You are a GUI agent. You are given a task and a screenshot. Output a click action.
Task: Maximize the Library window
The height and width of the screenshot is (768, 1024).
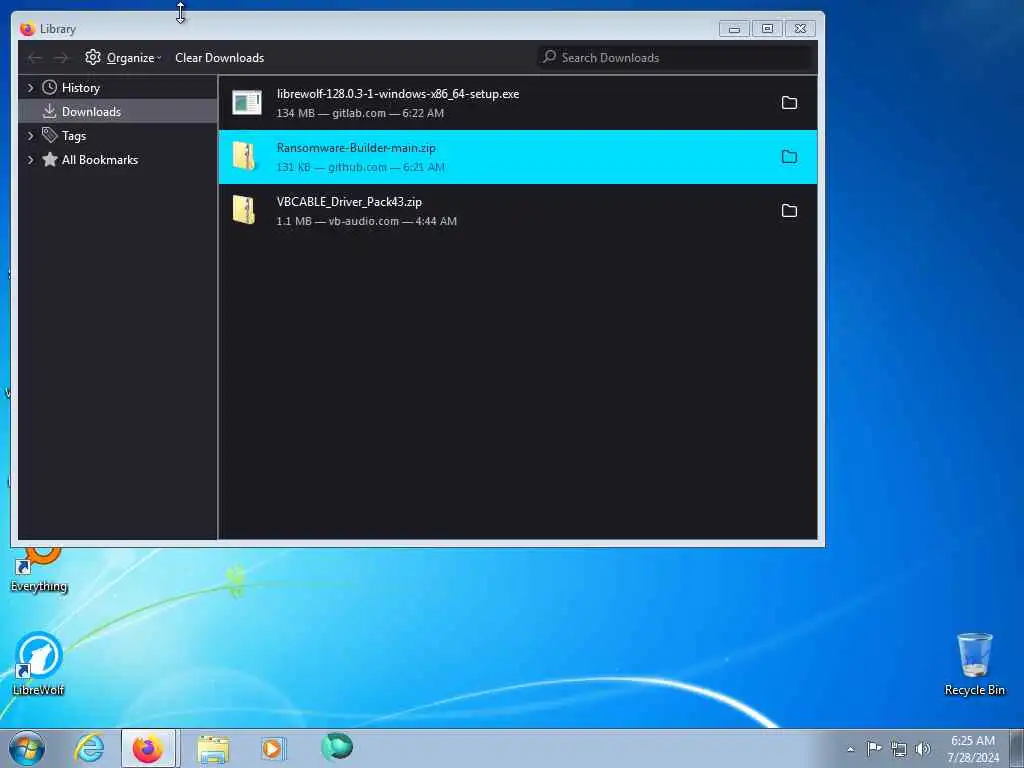(x=767, y=29)
